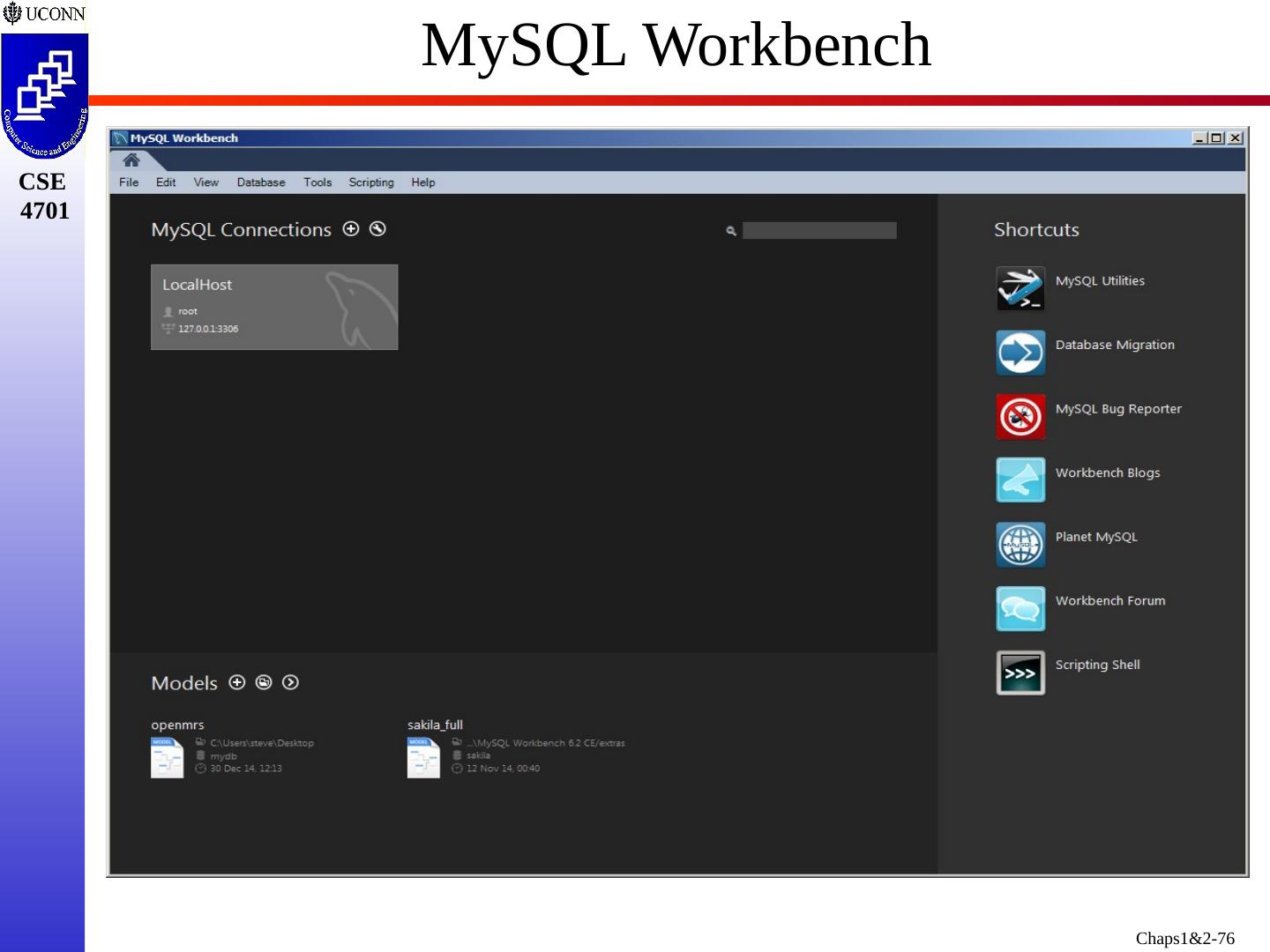The height and width of the screenshot is (952, 1270).
Task: Open the Workbench Forum icon
Action: point(1020,608)
